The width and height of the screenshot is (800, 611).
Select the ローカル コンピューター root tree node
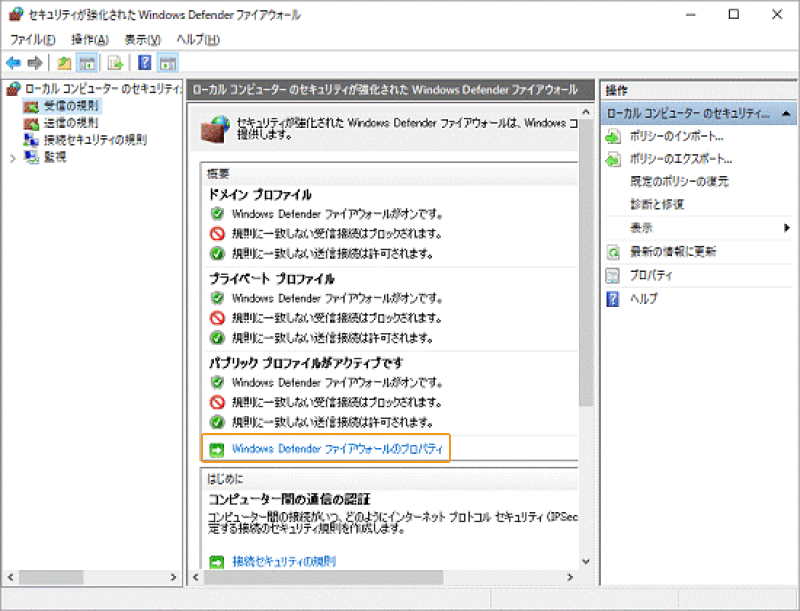click(103, 89)
